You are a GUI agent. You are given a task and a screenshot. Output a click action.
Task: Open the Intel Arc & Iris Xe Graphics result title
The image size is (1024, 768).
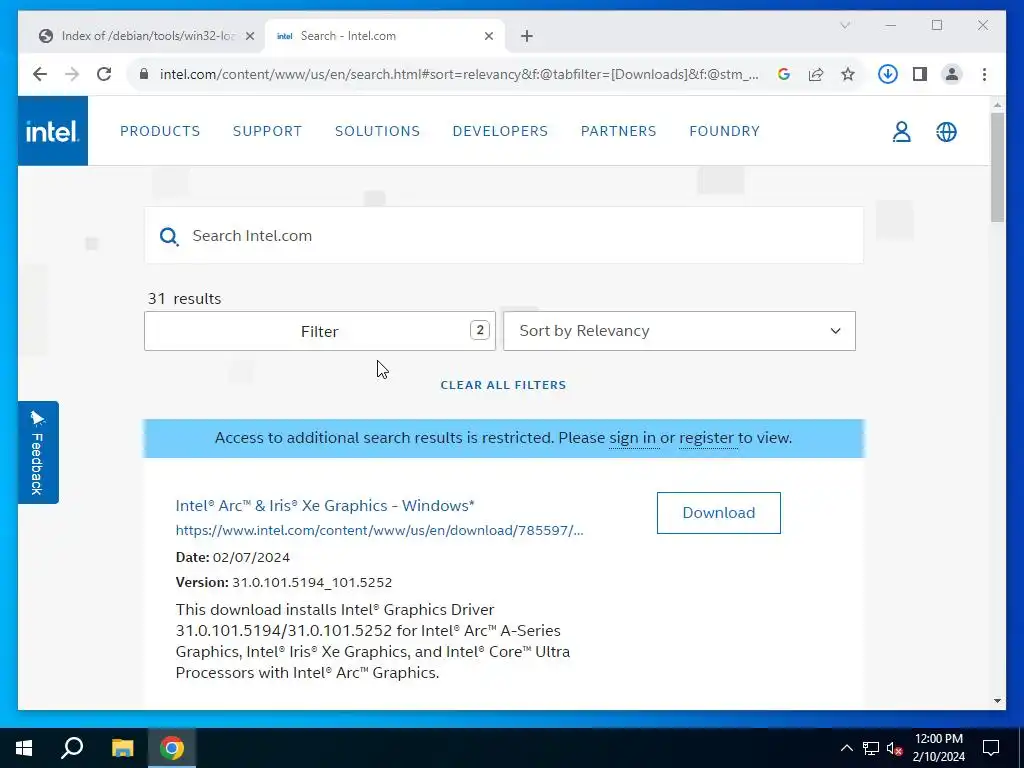coord(325,506)
